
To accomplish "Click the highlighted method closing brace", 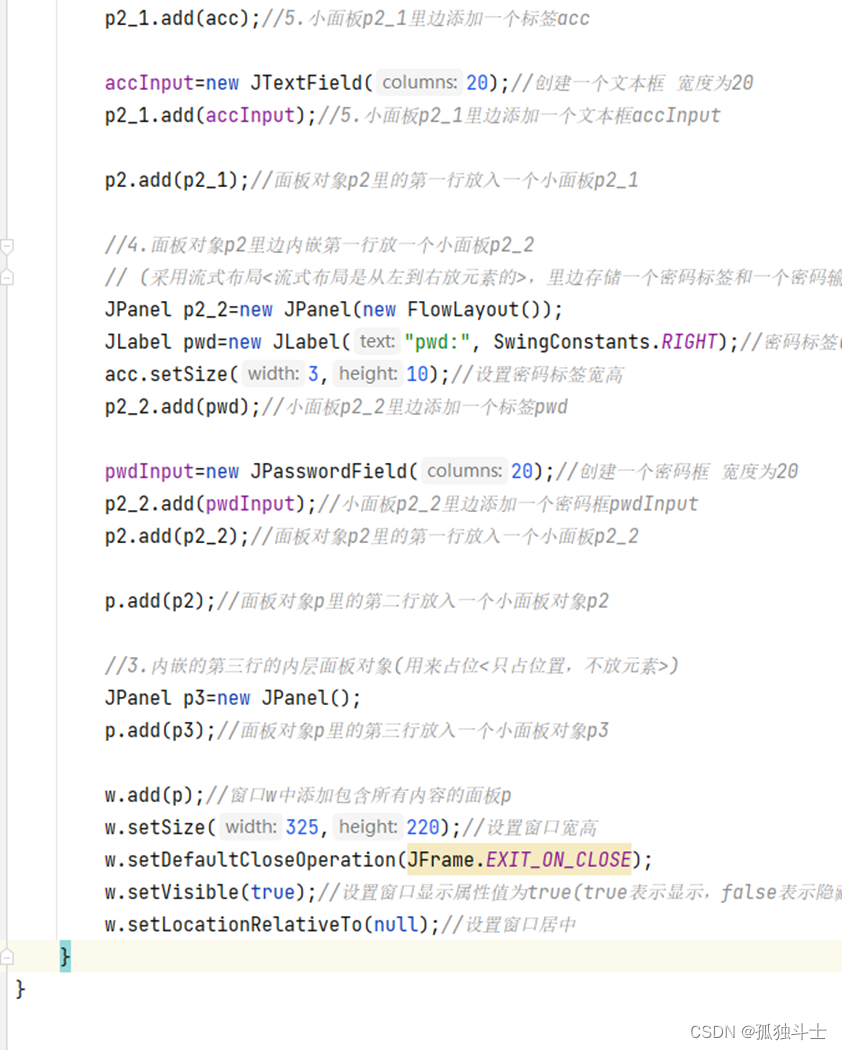I will coord(65,956).
